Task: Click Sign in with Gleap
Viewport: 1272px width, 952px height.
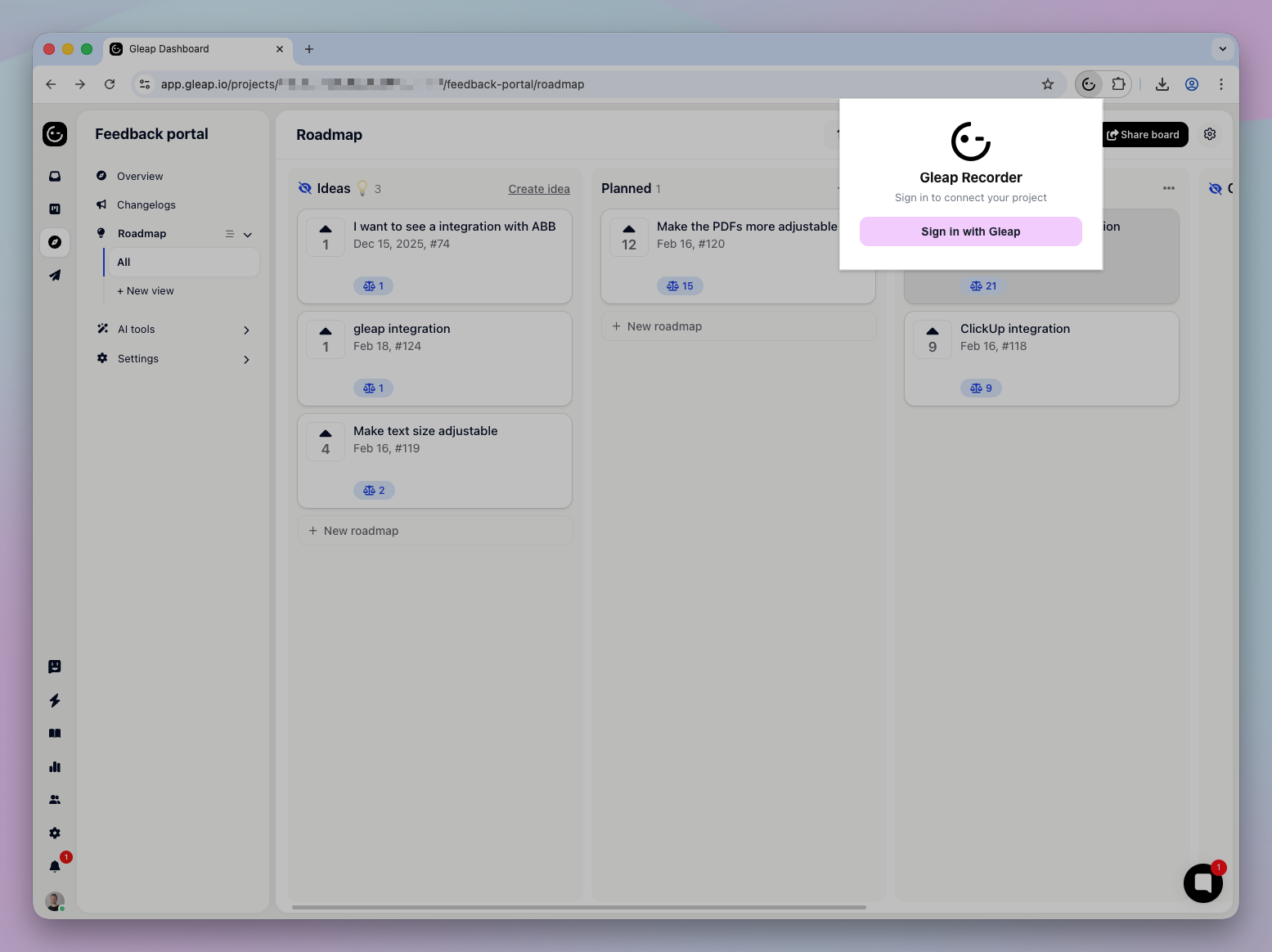Action: [x=971, y=231]
